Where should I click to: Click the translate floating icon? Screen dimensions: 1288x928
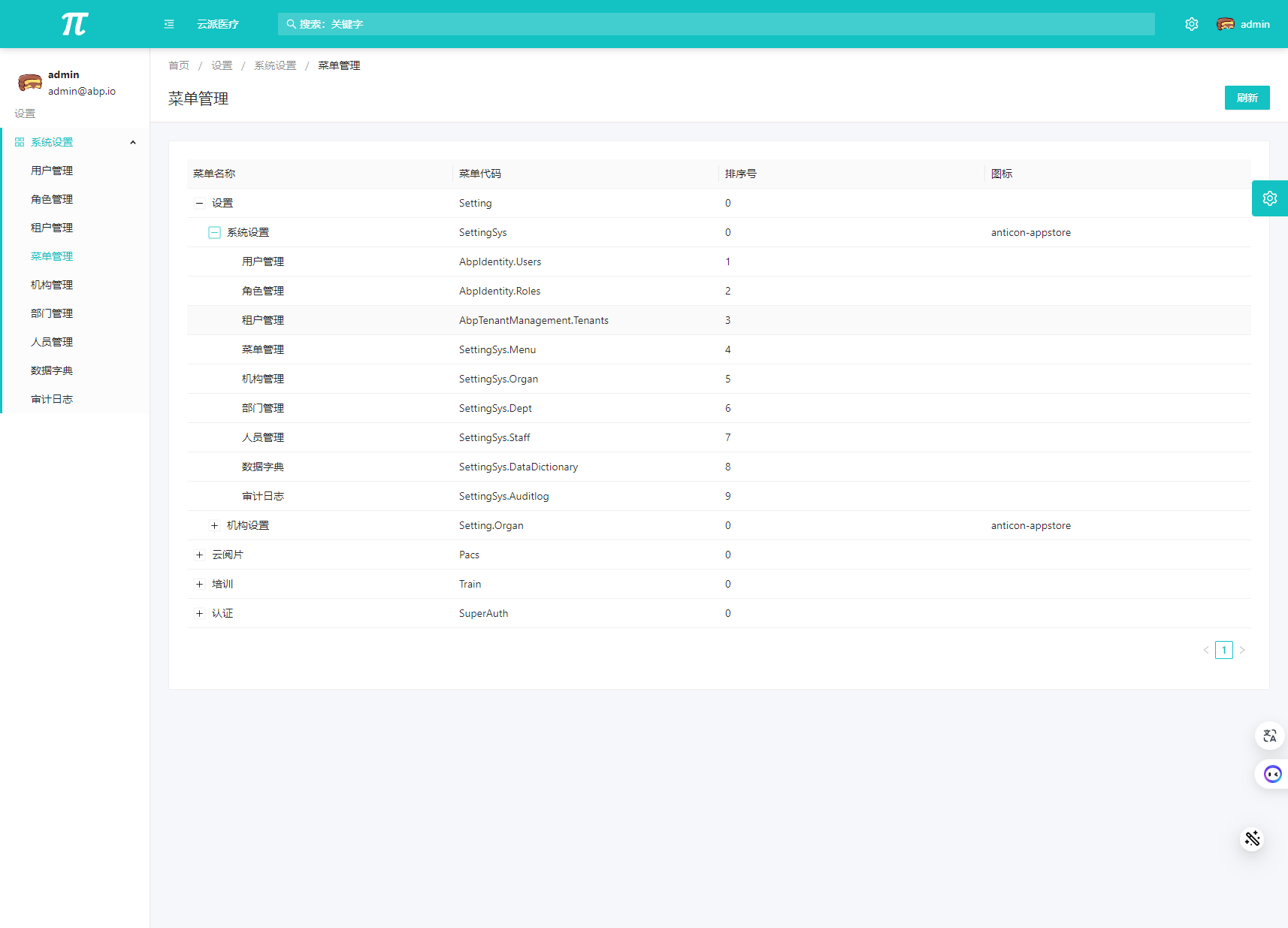(x=1269, y=736)
